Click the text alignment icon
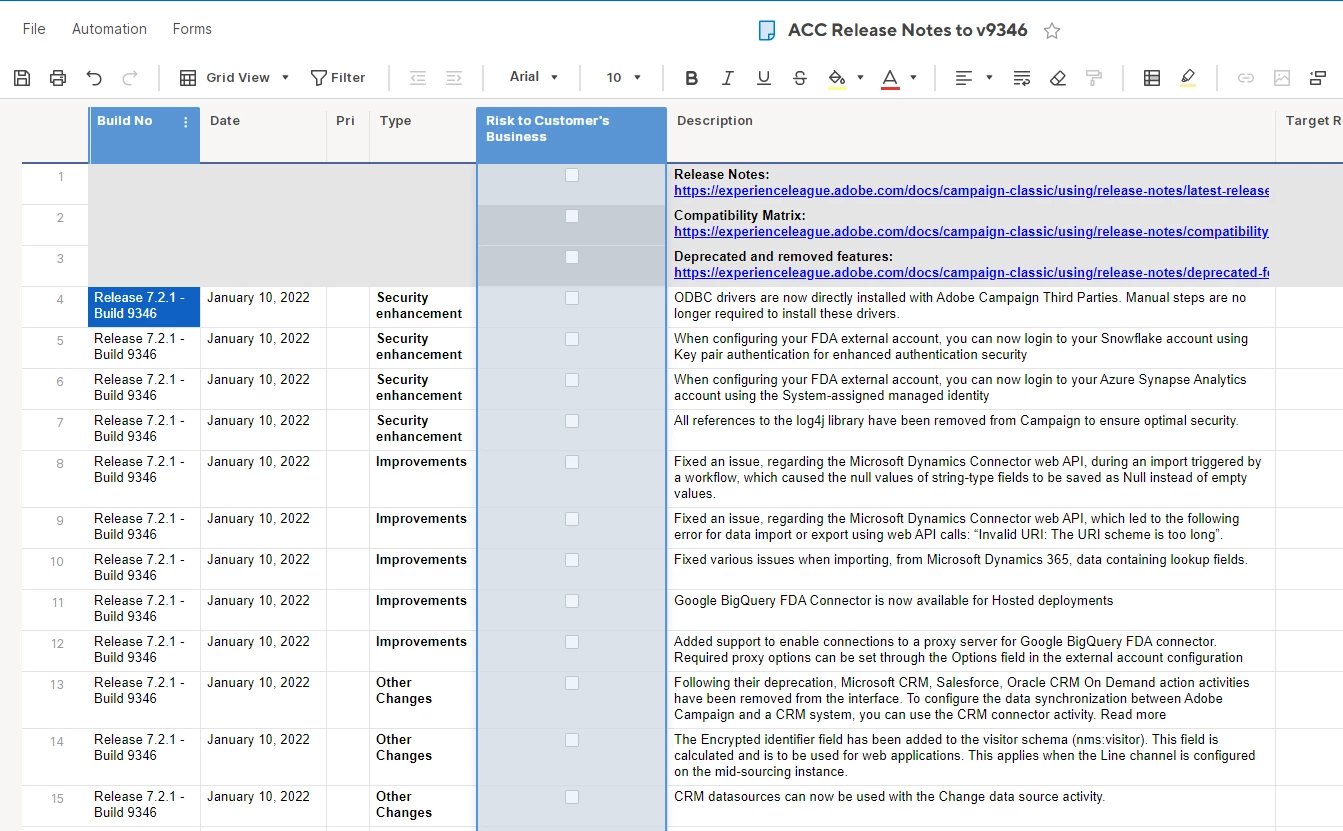 (x=964, y=78)
